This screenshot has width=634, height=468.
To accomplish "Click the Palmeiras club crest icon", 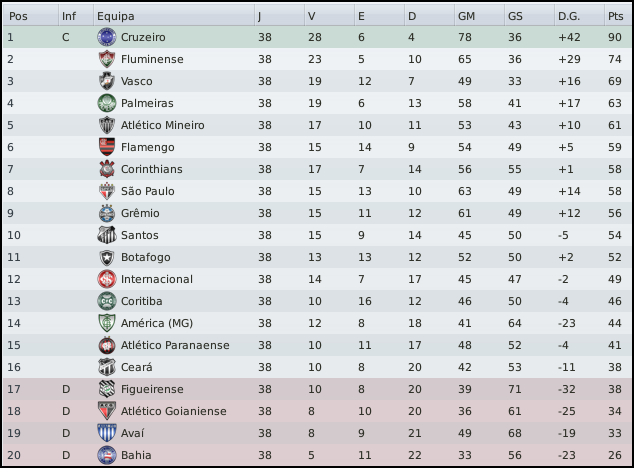I will tap(106, 103).
